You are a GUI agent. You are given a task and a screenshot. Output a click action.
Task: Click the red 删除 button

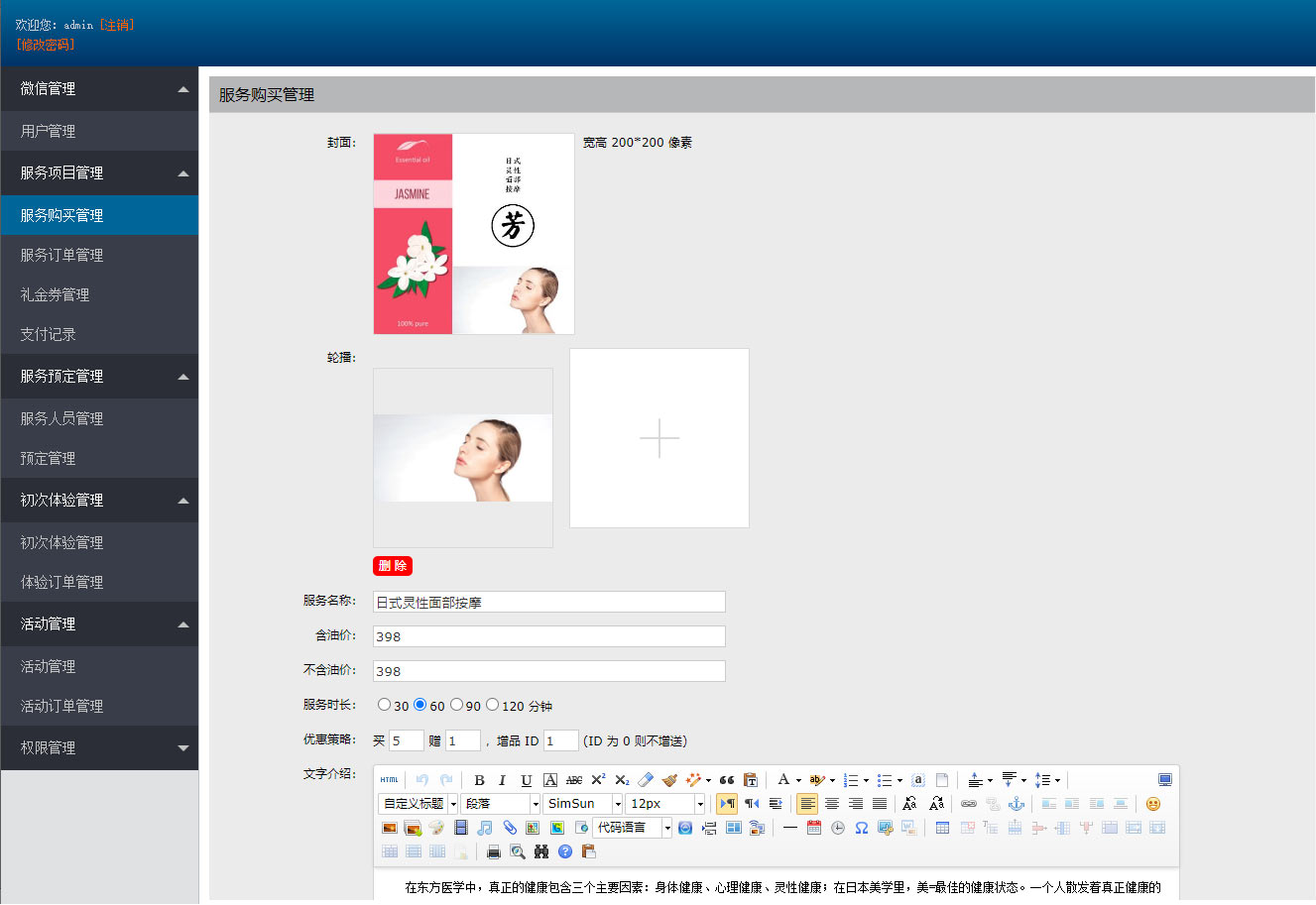coord(393,566)
